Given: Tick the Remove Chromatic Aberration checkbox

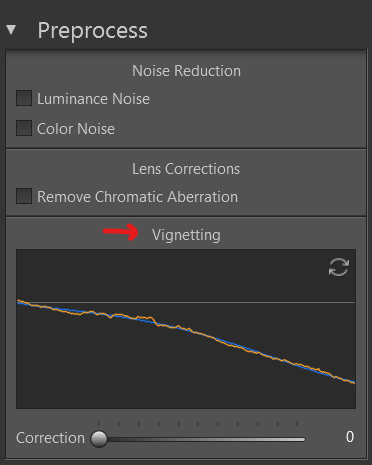Looking at the screenshot, I should [x=24, y=196].
